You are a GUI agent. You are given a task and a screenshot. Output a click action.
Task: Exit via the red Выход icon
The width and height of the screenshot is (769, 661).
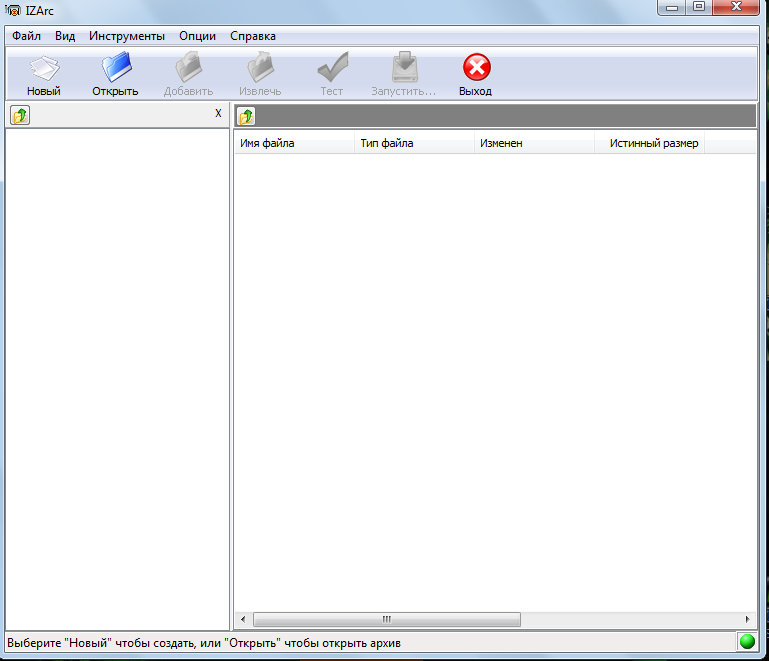tap(476, 67)
